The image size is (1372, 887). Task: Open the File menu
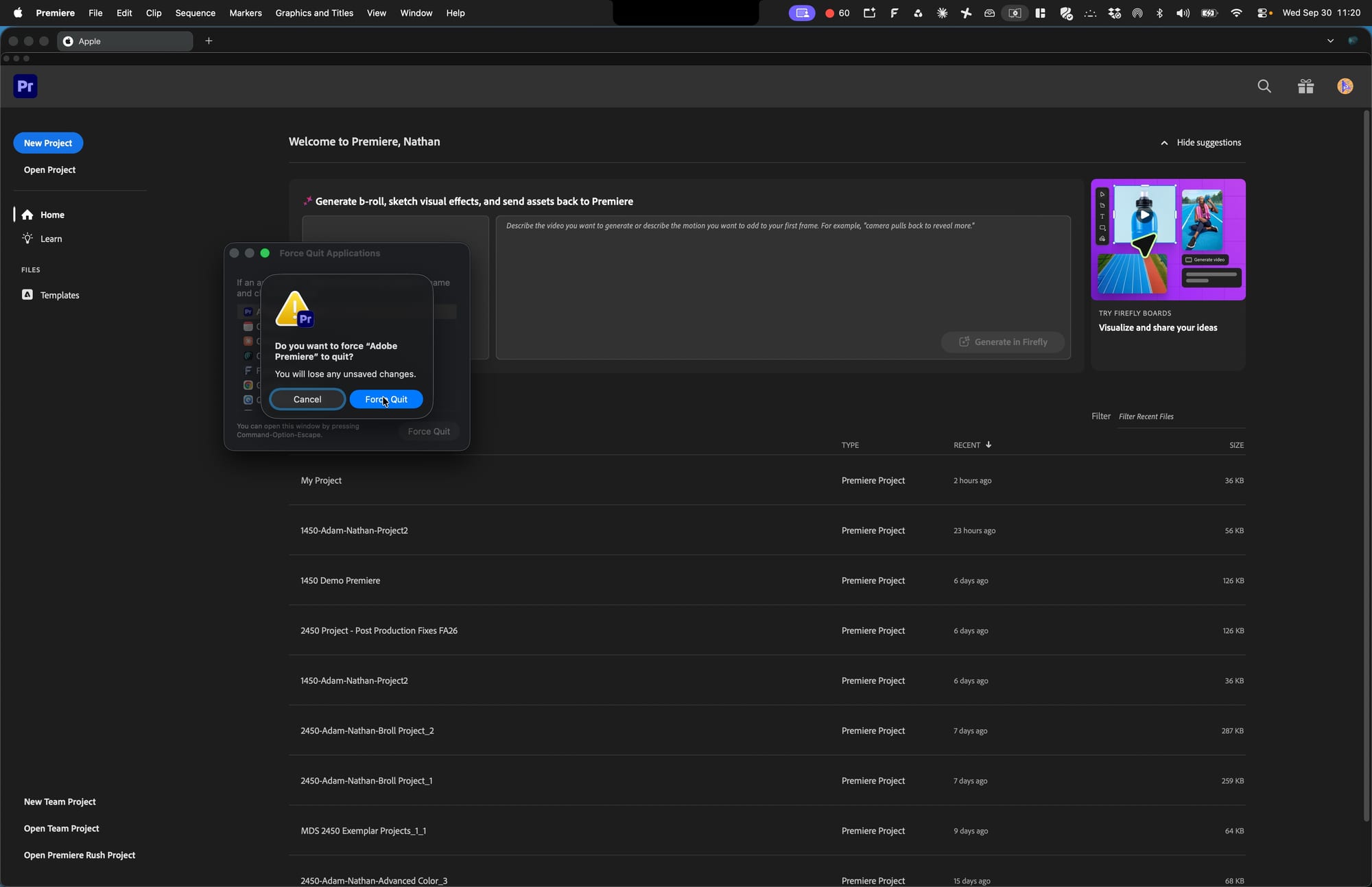pyautogui.click(x=95, y=13)
